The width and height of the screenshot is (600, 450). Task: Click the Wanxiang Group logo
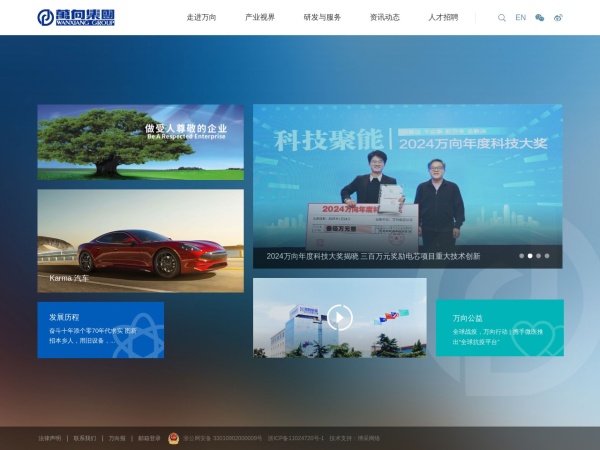tap(76, 17)
